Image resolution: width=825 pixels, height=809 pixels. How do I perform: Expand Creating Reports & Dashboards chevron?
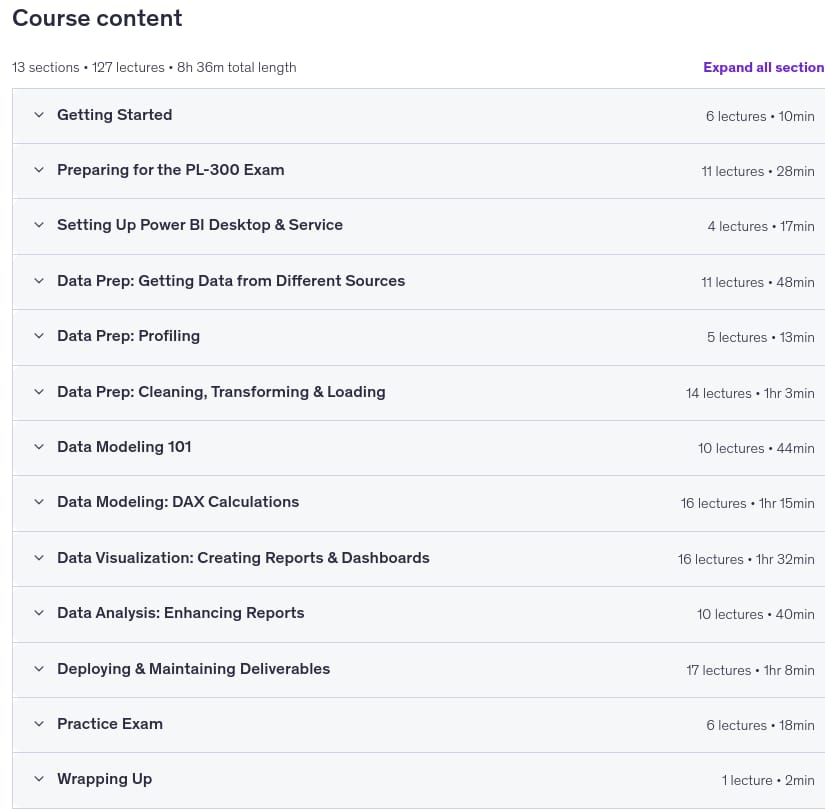[x=39, y=558]
